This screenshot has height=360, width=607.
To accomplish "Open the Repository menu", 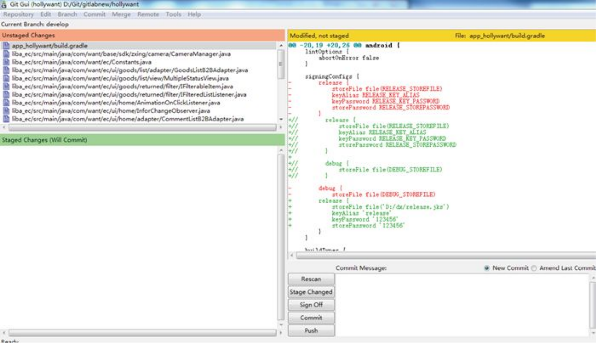I will point(18,14).
